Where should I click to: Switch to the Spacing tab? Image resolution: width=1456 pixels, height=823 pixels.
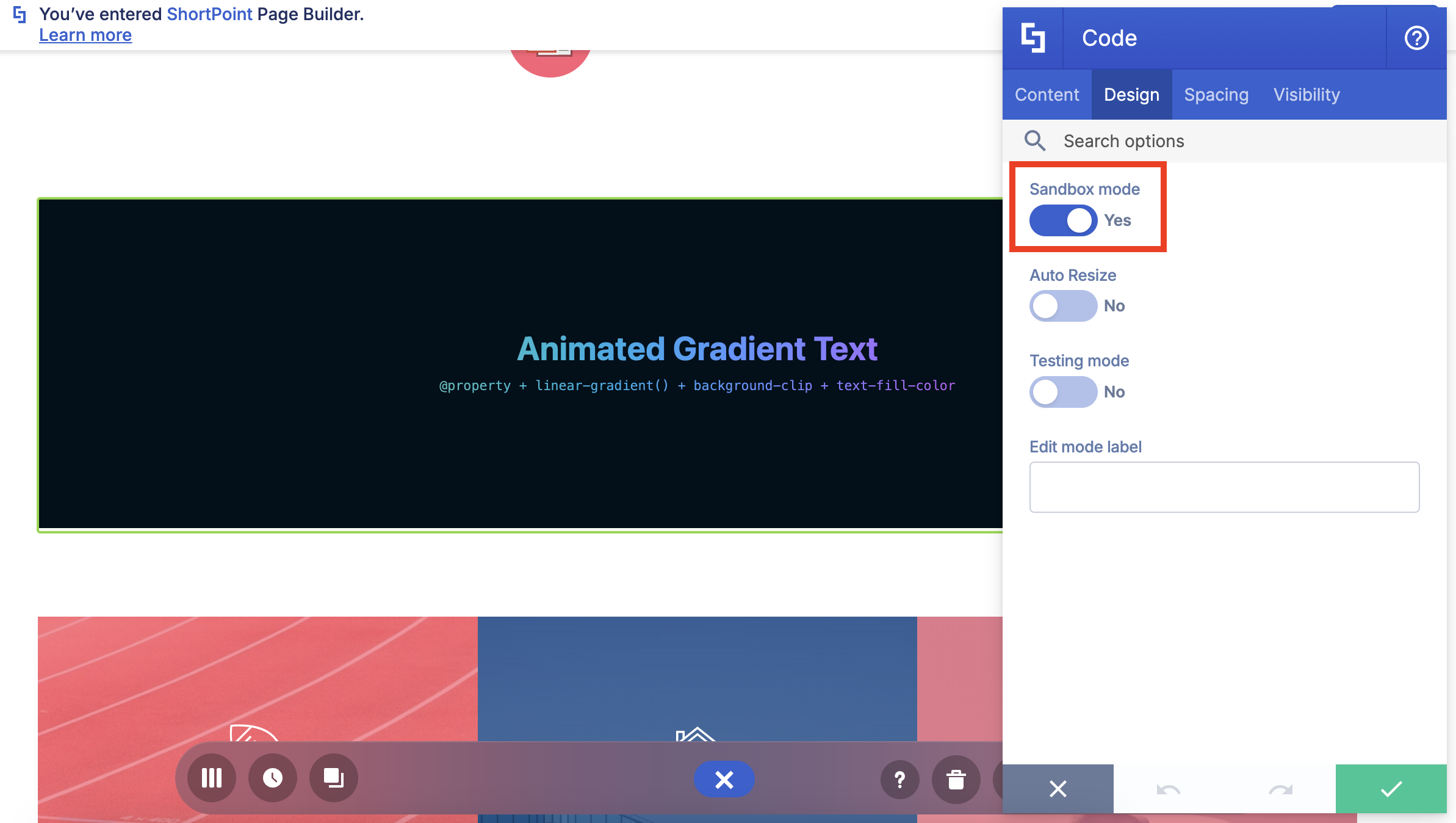click(x=1216, y=95)
